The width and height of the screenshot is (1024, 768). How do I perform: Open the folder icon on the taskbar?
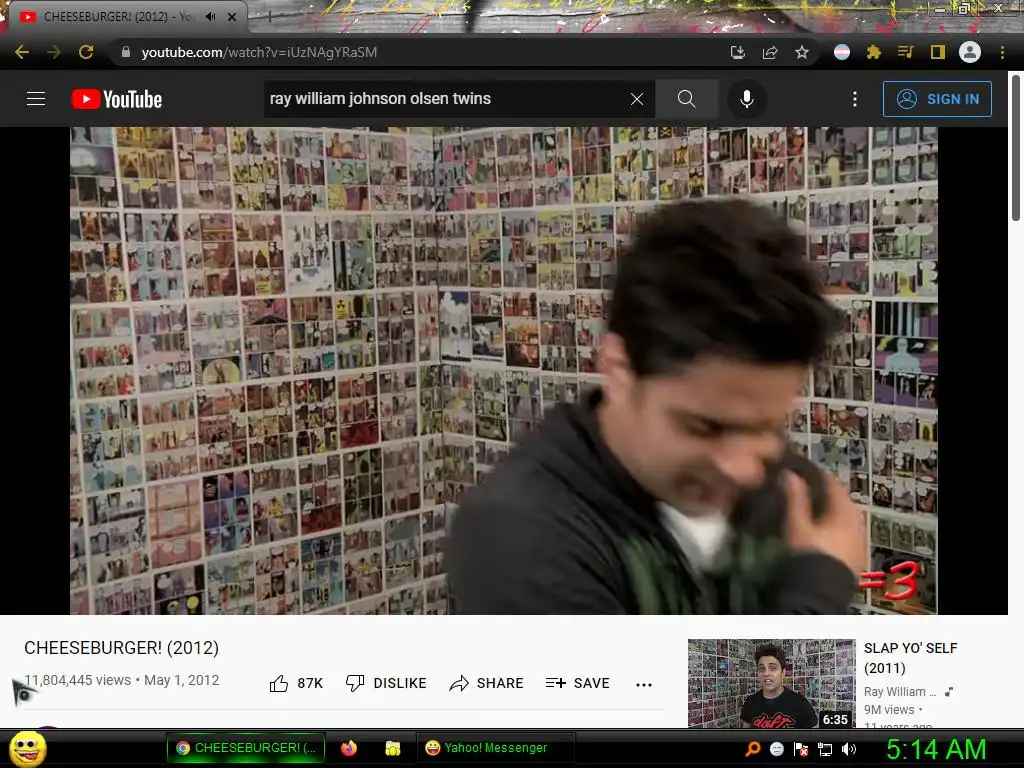coord(392,748)
